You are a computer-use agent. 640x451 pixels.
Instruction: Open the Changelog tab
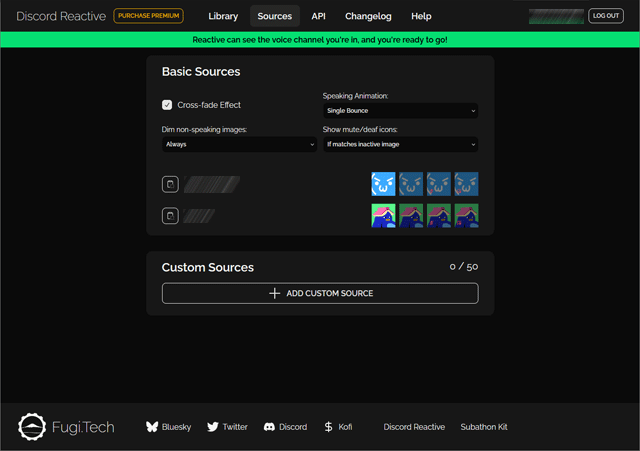pyautogui.click(x=369, y=16)
